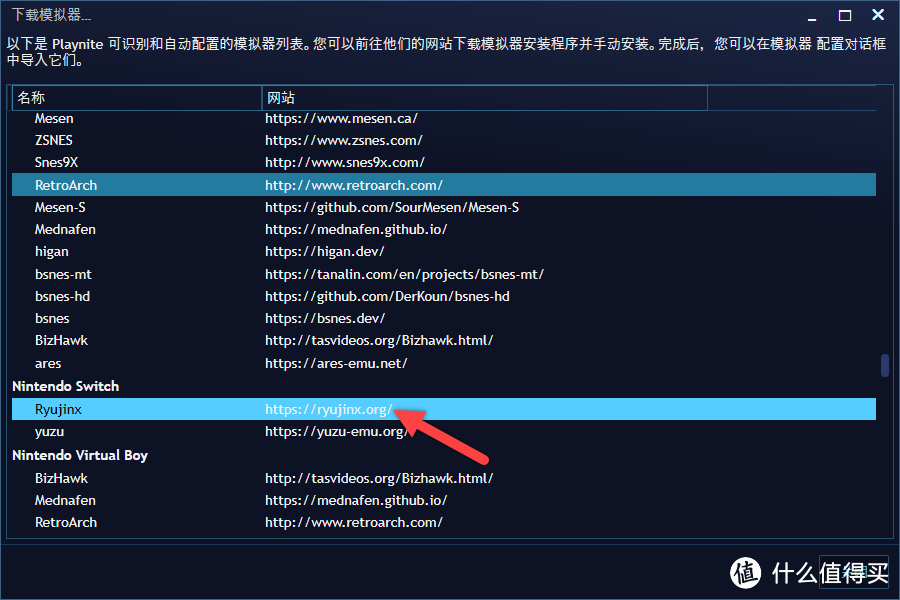
Task: Sort the list by the 名称 column header
Action: (x=137, y=98)
